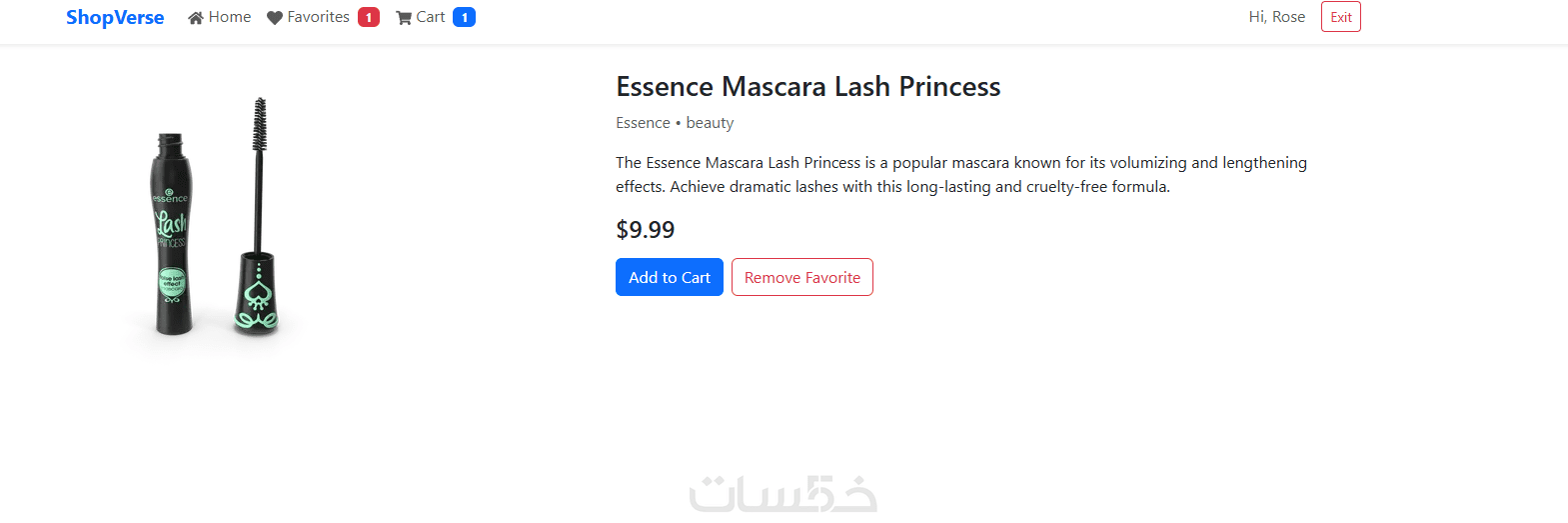Click the Favorites heart icon
Viewport: 1568px width, 523px height.
click(275, 17)
